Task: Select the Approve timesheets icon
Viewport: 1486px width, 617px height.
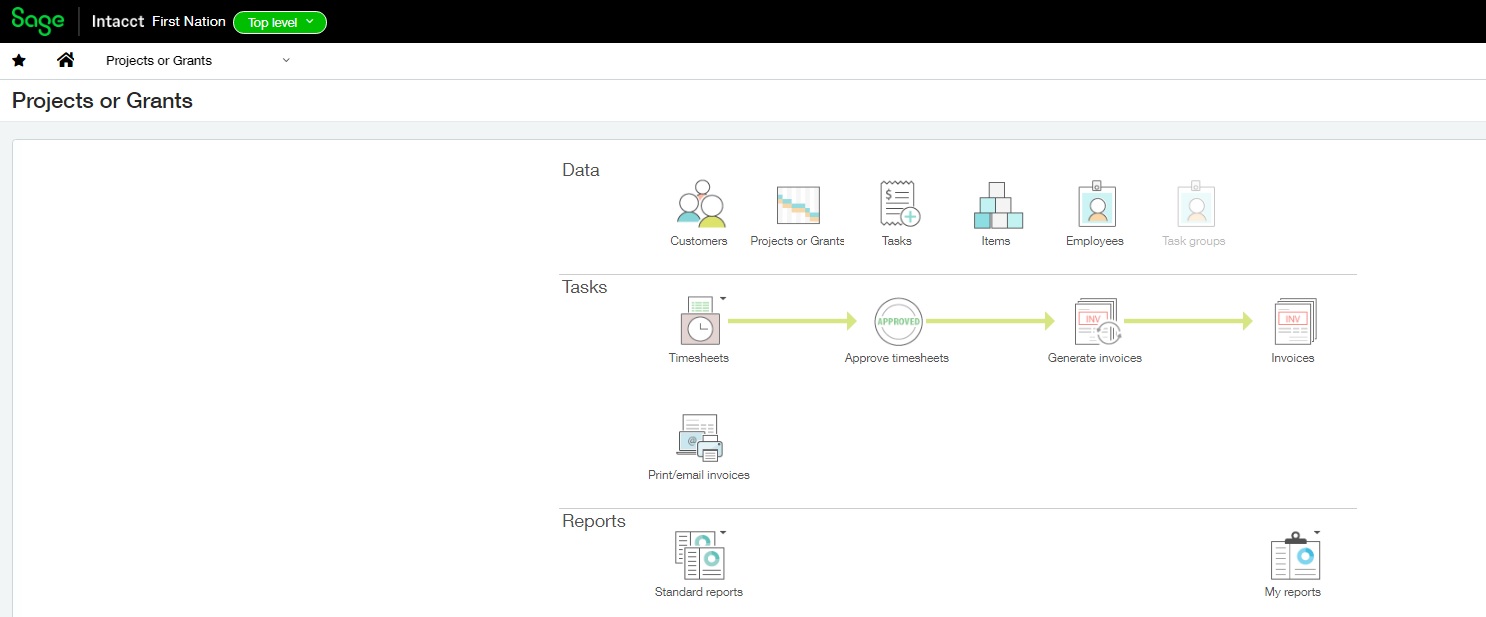Action: [896, 322]
